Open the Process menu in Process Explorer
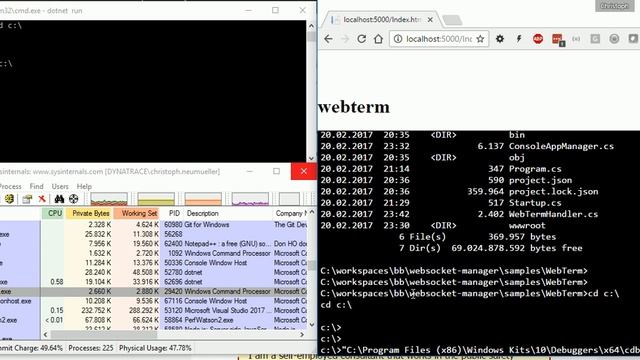Screen dimensions: 640x360 tap(10, 186)
